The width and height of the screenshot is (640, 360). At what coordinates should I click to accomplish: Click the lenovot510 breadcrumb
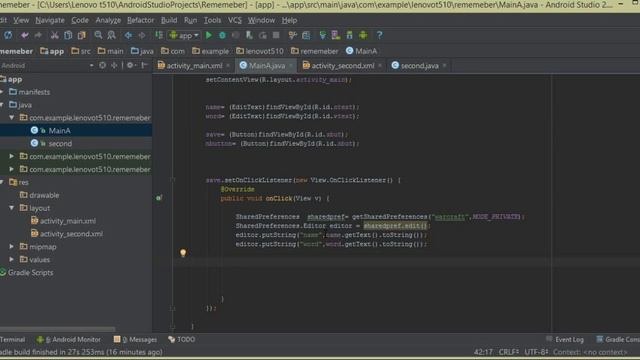point(260,51)
